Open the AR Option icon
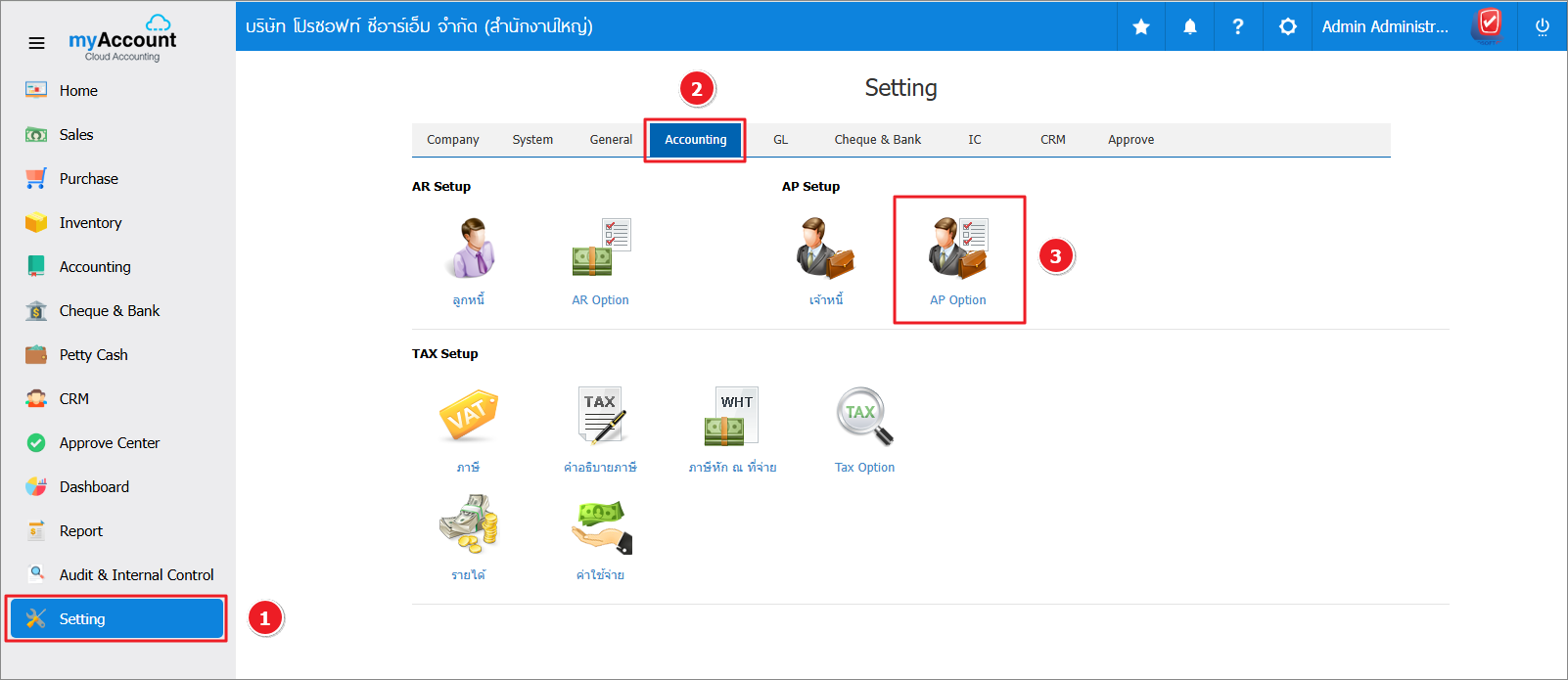 601,249
